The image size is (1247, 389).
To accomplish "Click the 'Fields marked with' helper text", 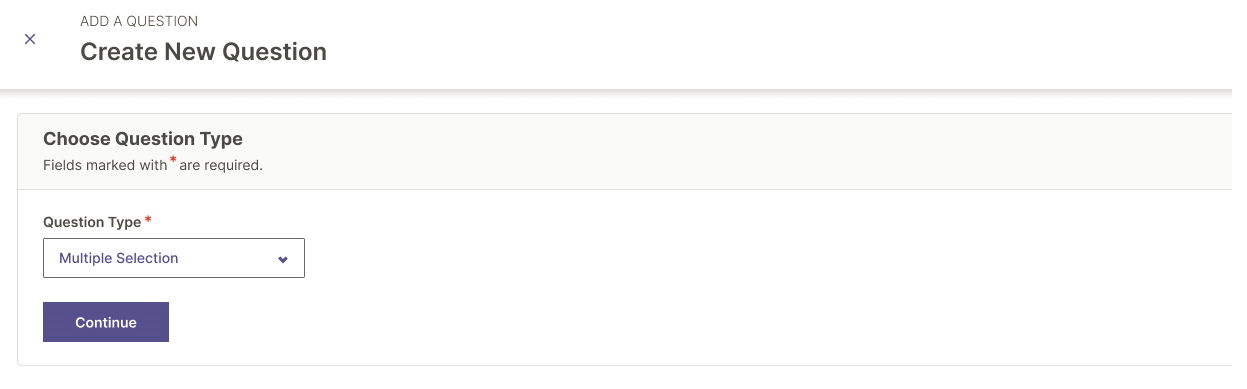I will [x=105, y=165].
